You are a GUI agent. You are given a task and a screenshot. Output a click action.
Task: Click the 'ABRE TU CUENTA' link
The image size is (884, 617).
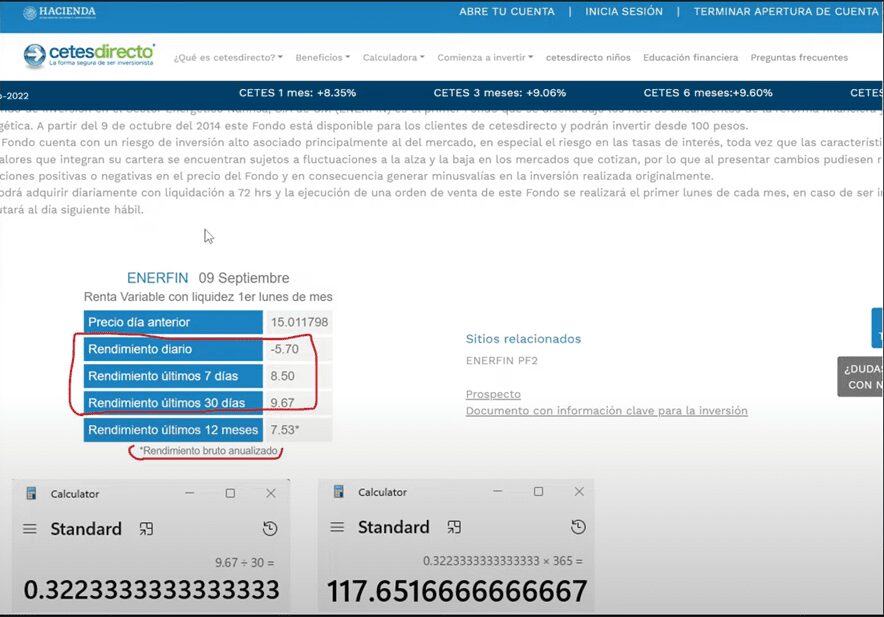[x=506, y=12]
